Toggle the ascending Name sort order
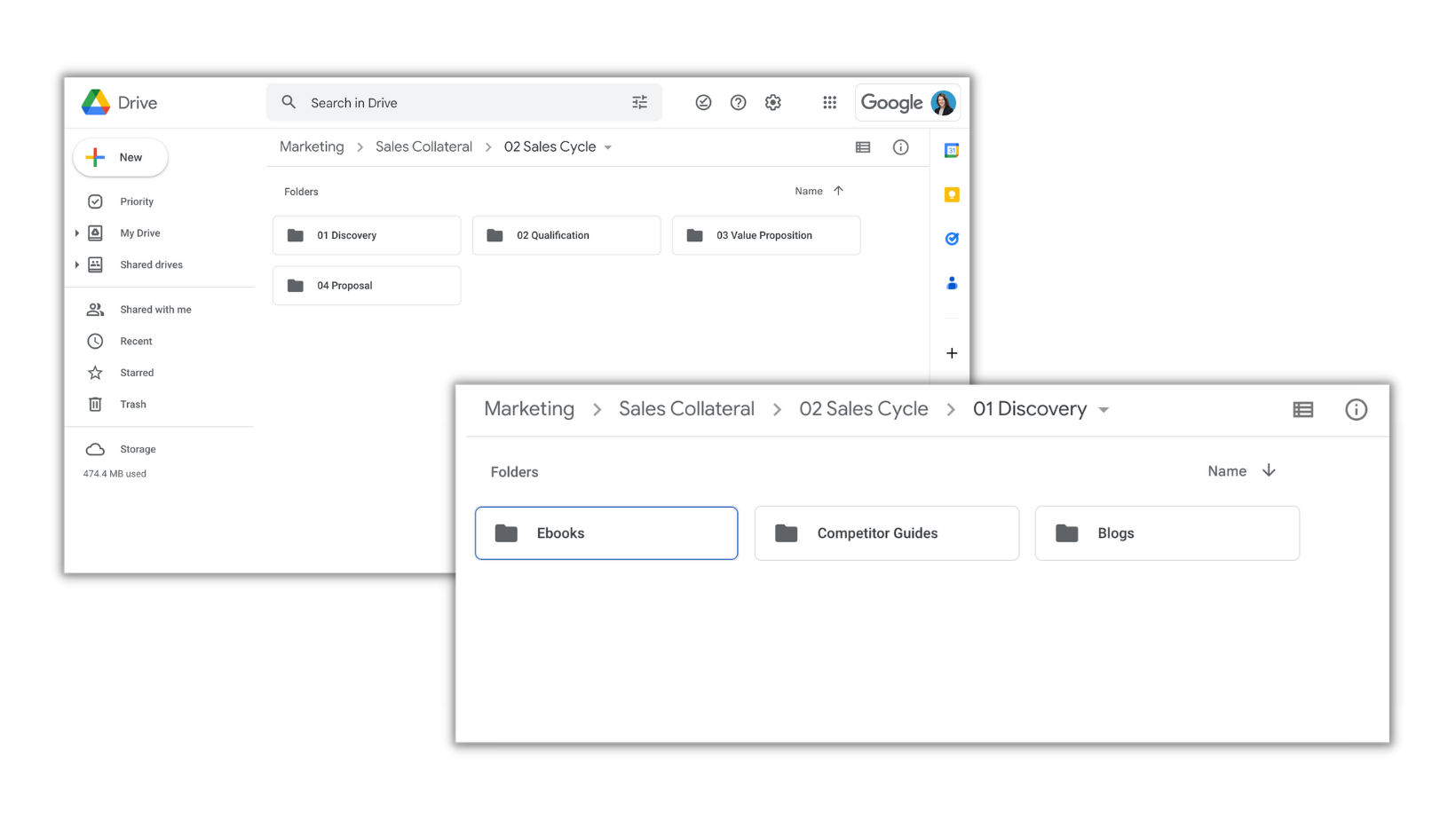 [x=838, y=190]
